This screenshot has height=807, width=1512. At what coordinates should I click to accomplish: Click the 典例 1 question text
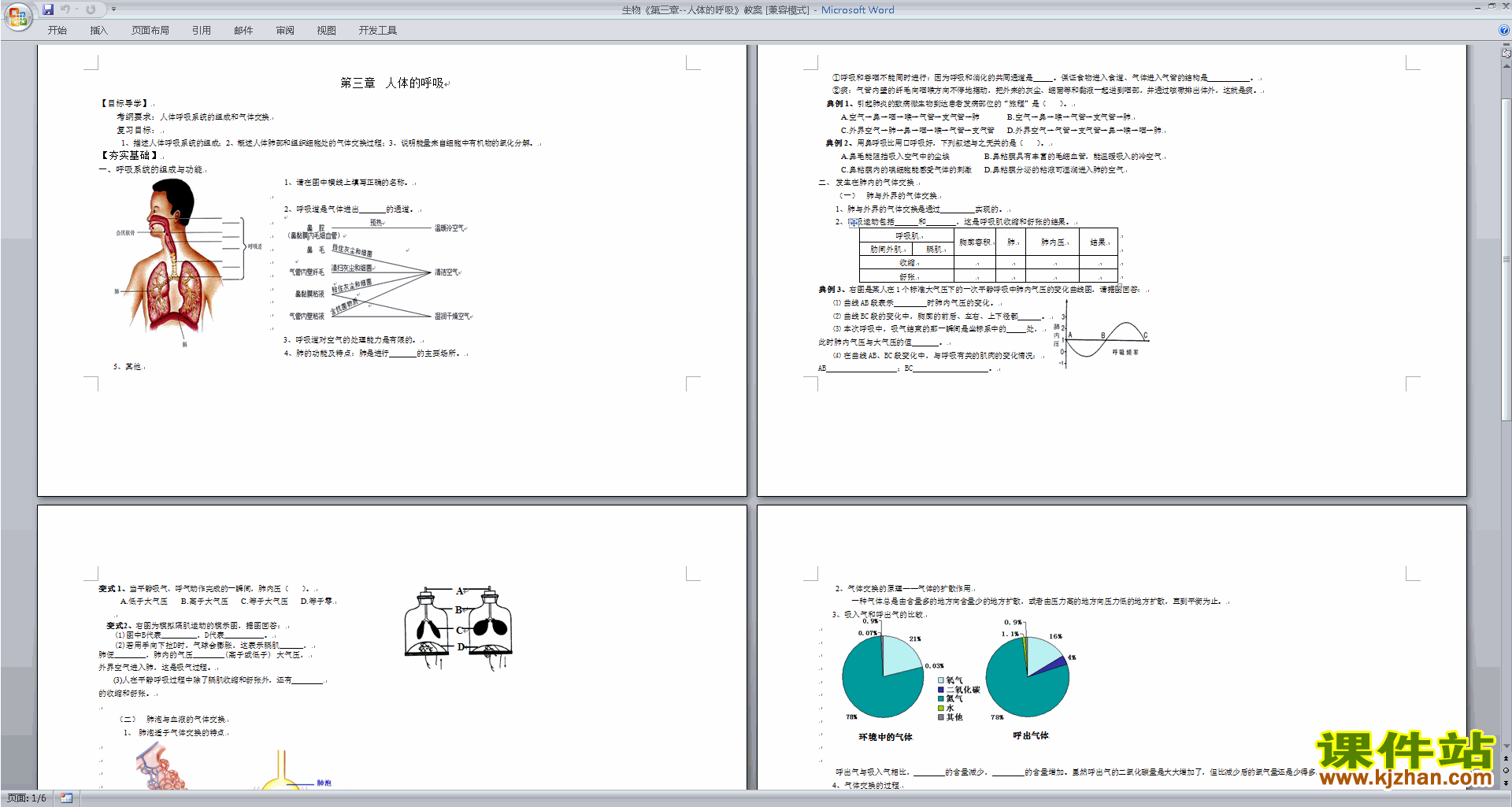click(948, 103)
